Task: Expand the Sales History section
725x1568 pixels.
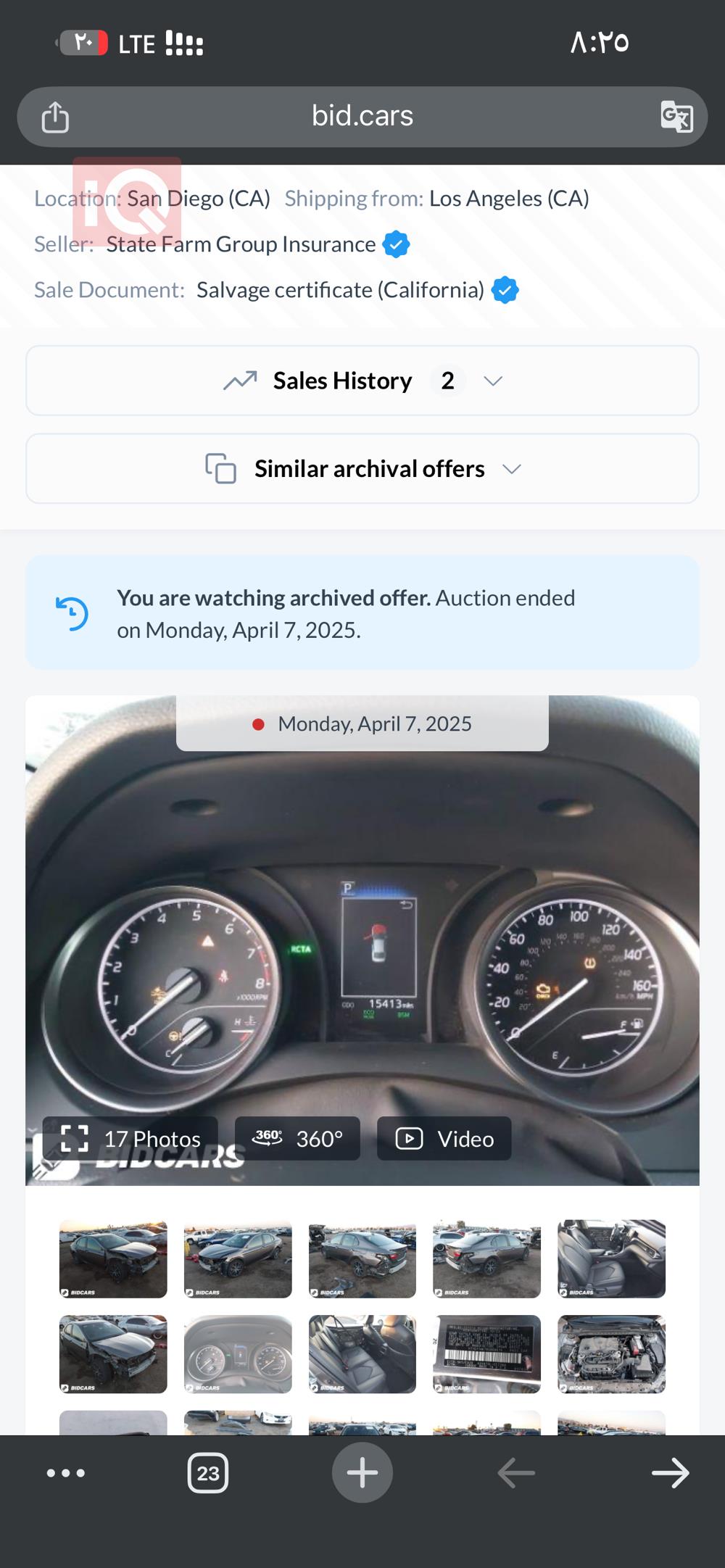Action: point(362,381)
